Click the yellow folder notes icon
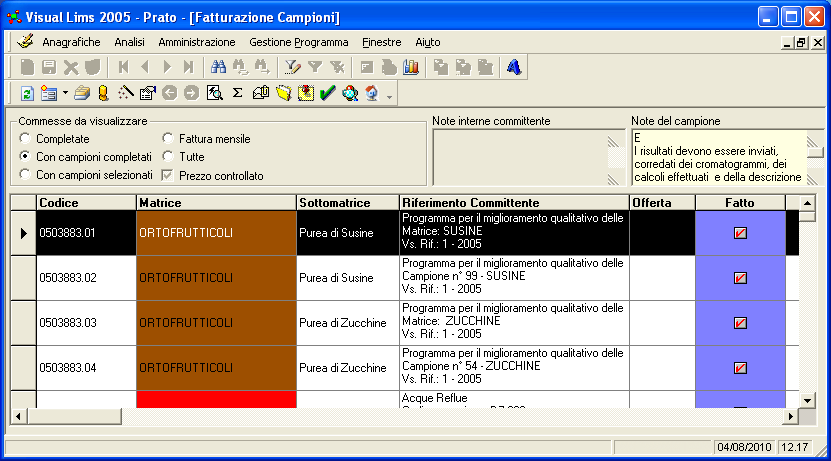This screenshot has width=831, height=461. pyautogui.click(x=284, y=94)
